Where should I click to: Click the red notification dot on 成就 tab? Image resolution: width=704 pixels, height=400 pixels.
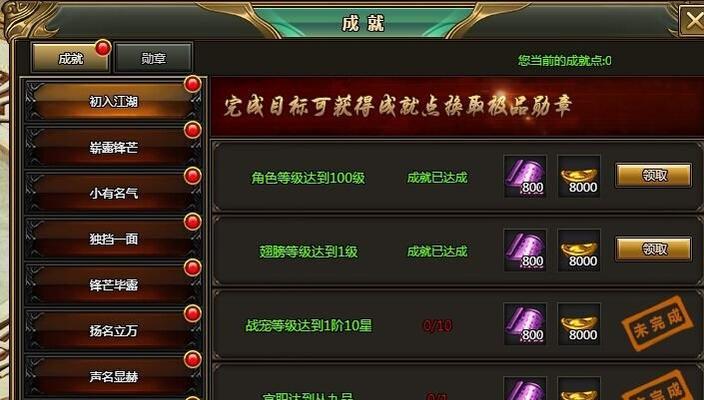103,48
